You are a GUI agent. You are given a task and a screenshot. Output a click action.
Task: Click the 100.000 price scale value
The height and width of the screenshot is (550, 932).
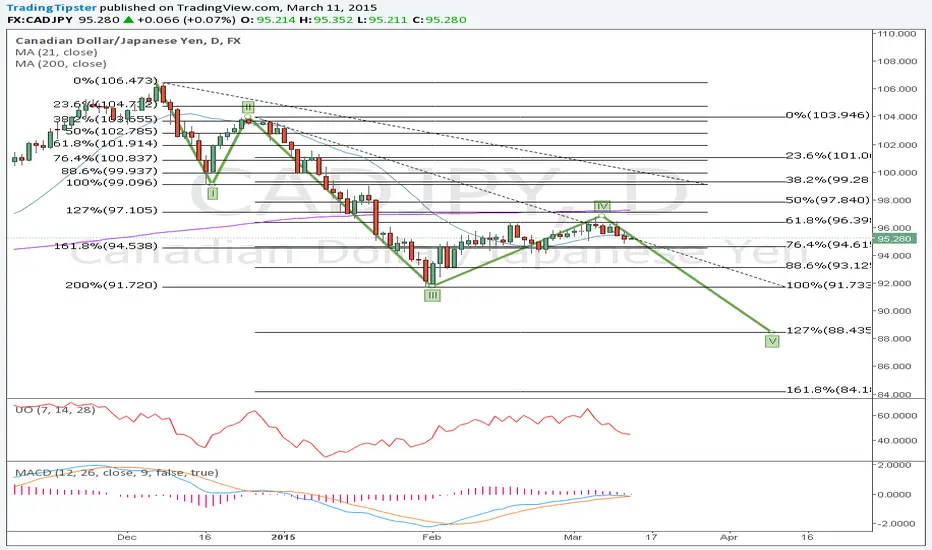pyautogui.click(x=896, y=172)
